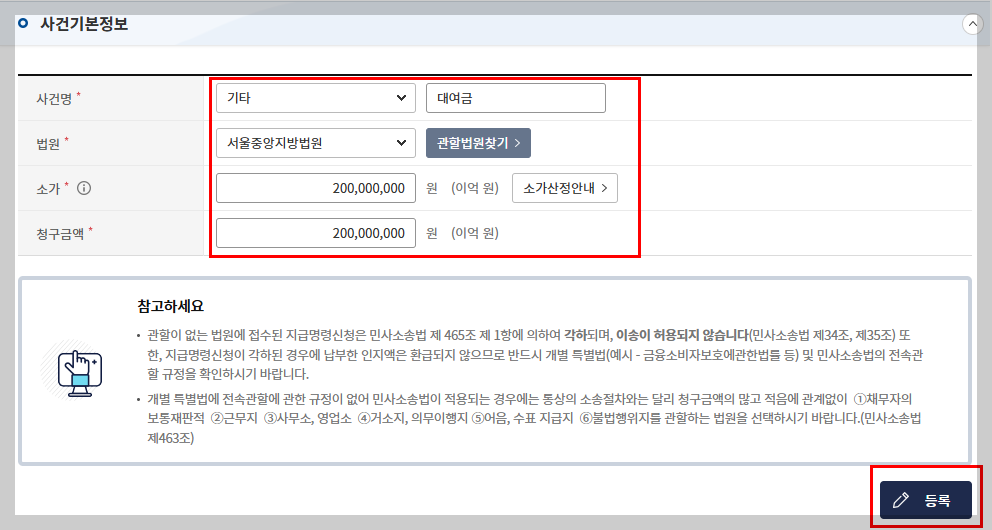Click the 대여금 case name input field

tap(516, 98)
